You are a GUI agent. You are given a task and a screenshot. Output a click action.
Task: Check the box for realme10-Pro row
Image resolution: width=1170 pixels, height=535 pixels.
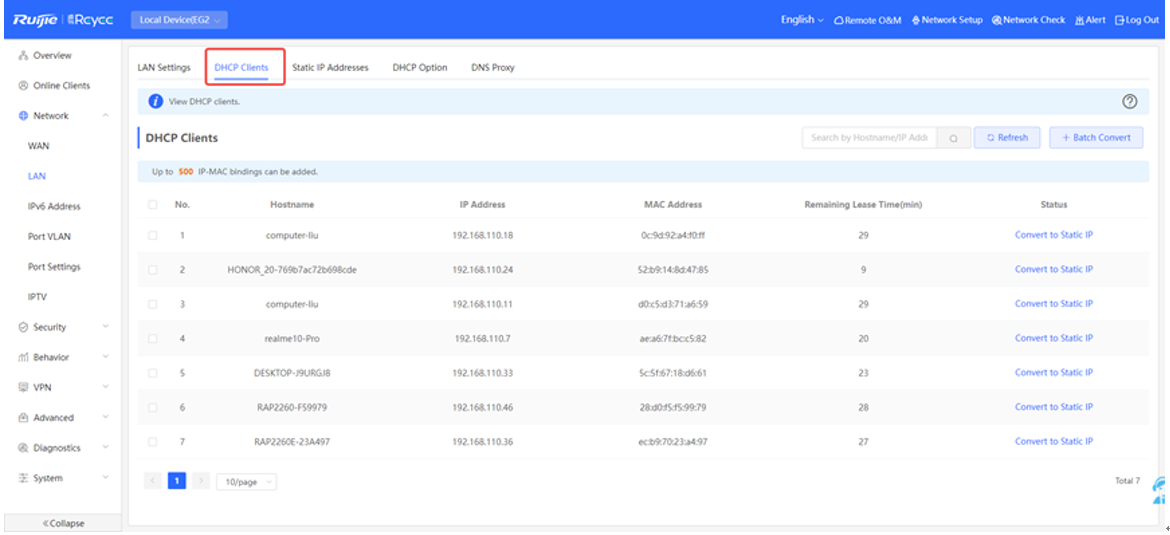(x=153, y=338)
